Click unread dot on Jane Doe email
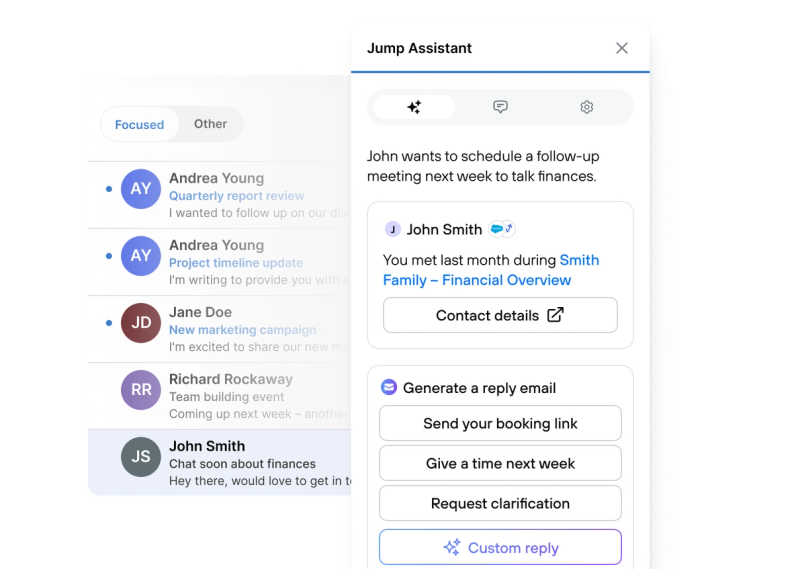Screen dimensions: 794x569 [x=109, y=323]
